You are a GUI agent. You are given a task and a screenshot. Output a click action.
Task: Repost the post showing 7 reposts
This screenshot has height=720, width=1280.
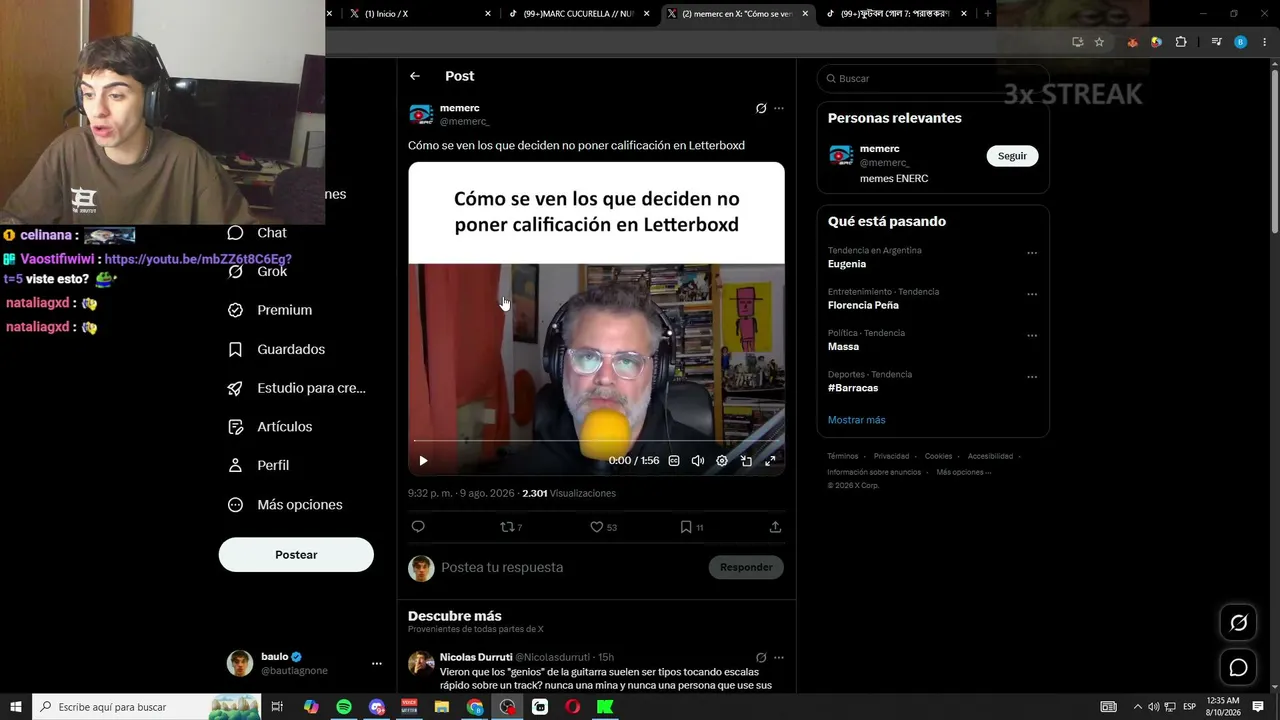(x=511, y=527)
